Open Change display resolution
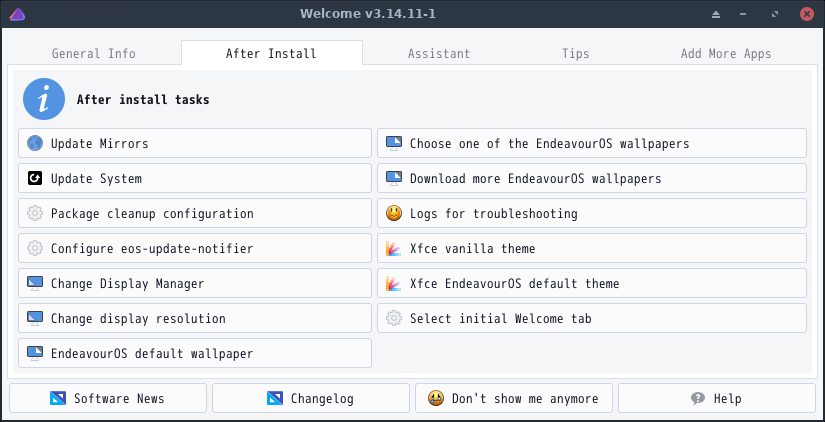Viewport: 825px width, 422px height. click(x=195, y=318)
